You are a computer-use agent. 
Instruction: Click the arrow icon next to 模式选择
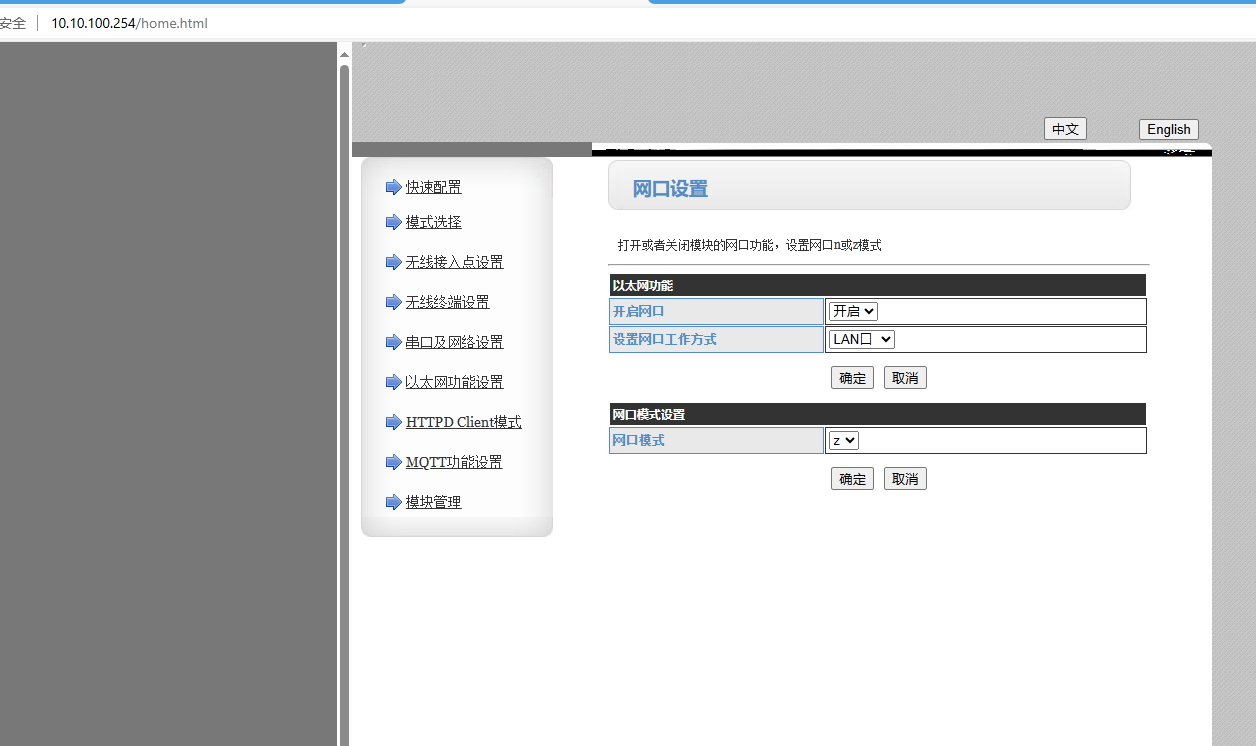(393, 222)
